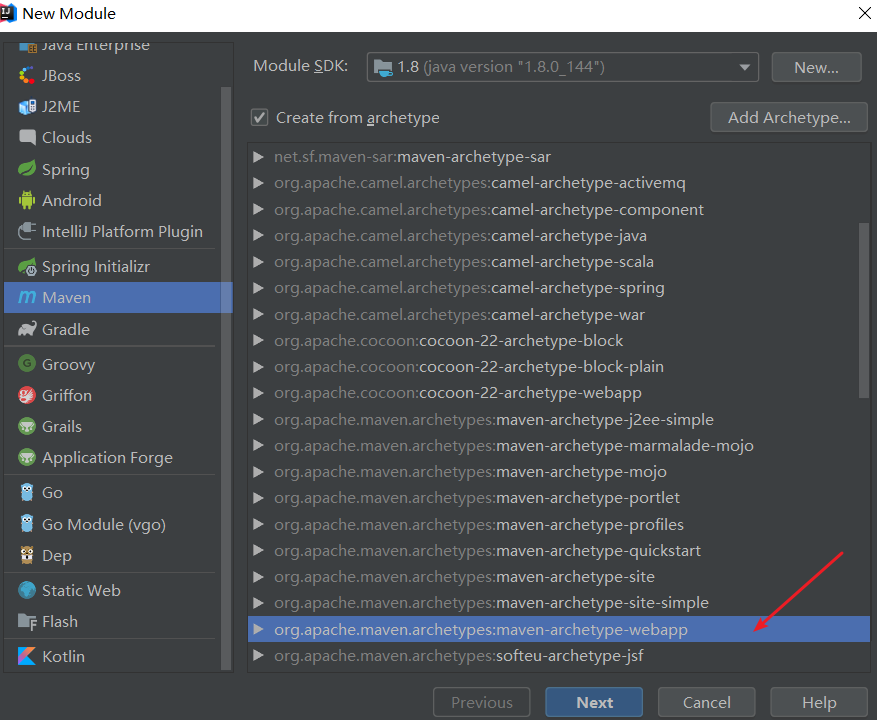This screenshot has width=877, height=720.
Task: Click the JBoss icon in sidebar
Action: click(x=27, y=76)
